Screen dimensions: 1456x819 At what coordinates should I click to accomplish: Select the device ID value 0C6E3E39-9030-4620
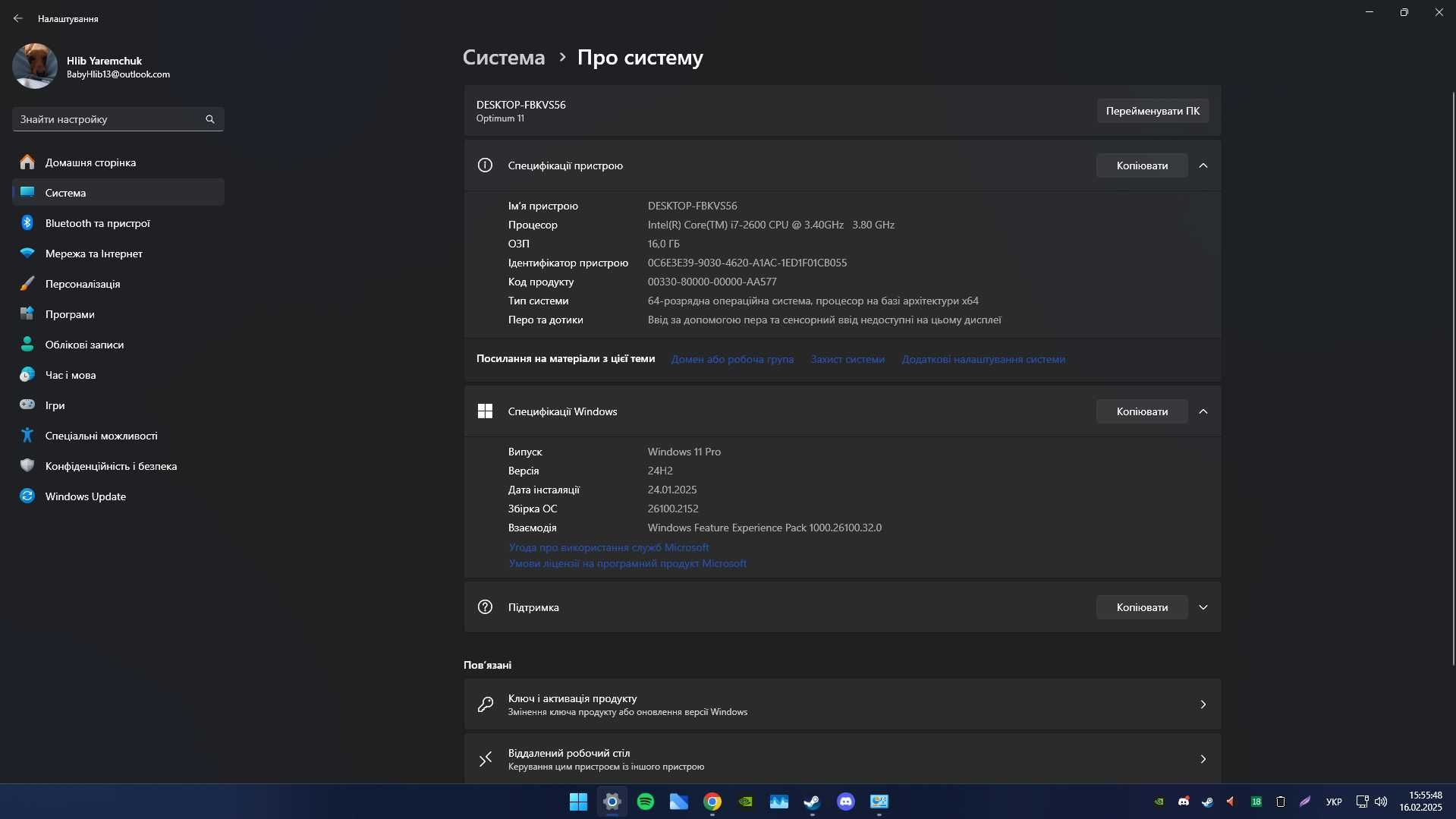747,263
